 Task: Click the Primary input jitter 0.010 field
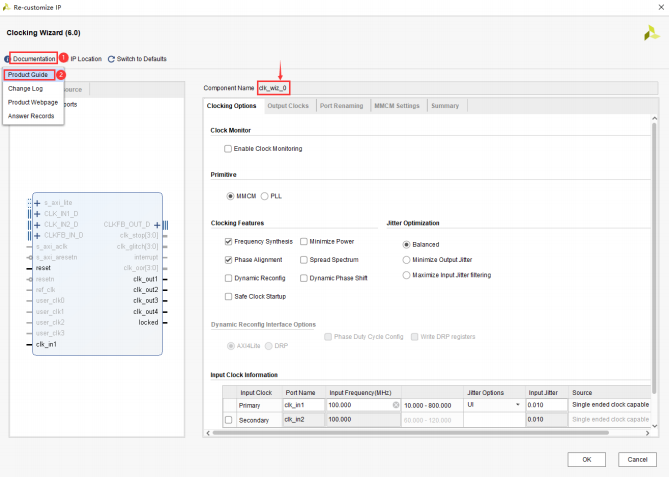(x=547, y=405)
